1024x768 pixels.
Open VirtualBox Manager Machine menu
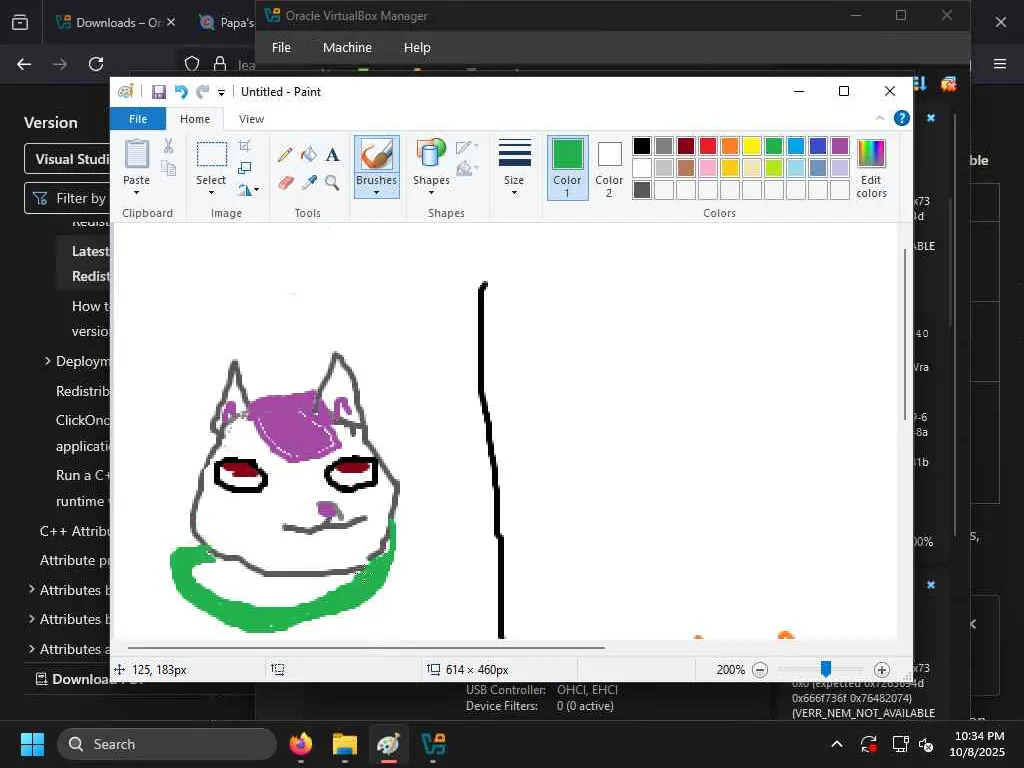point(347,48)
